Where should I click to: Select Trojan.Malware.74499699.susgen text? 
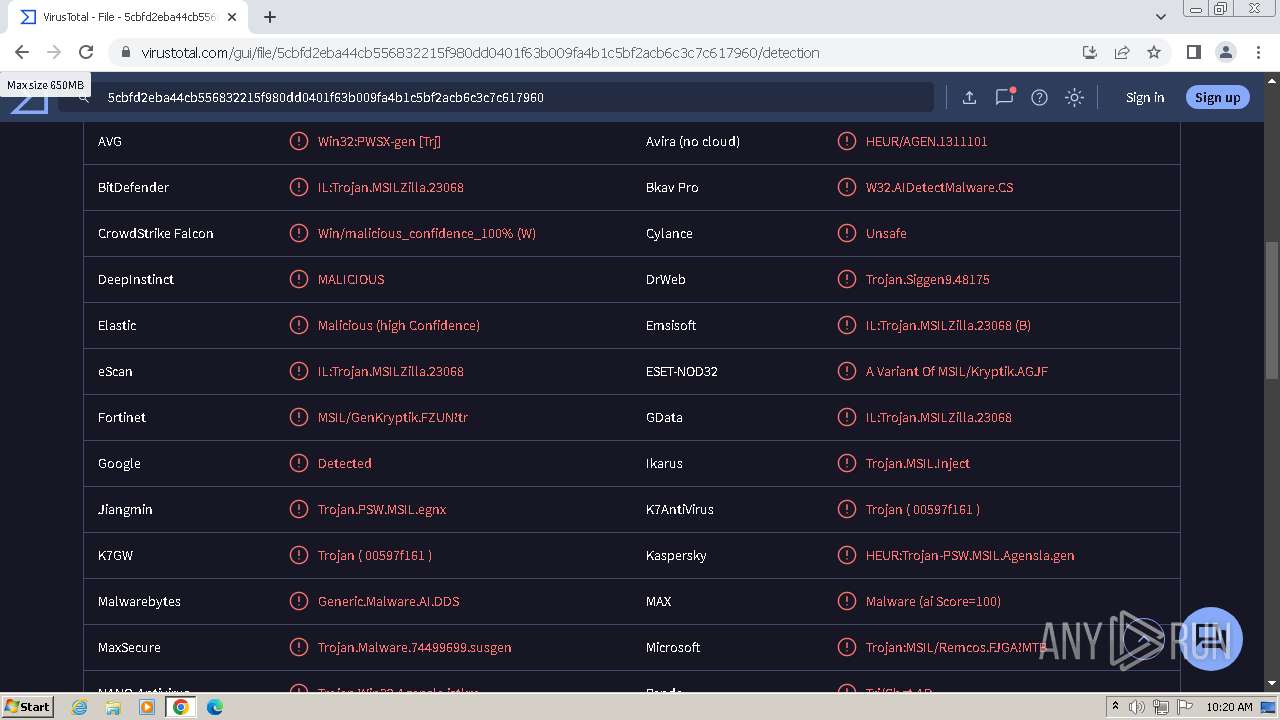coord(415,647)
